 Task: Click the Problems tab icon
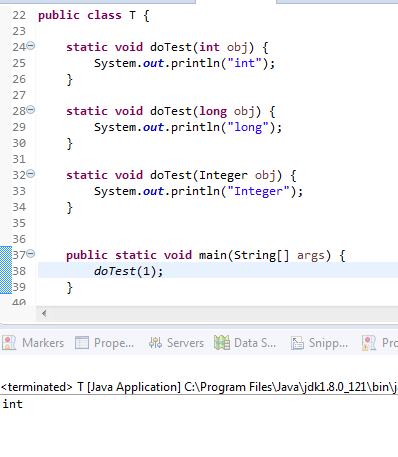click(x=369, y=343)
